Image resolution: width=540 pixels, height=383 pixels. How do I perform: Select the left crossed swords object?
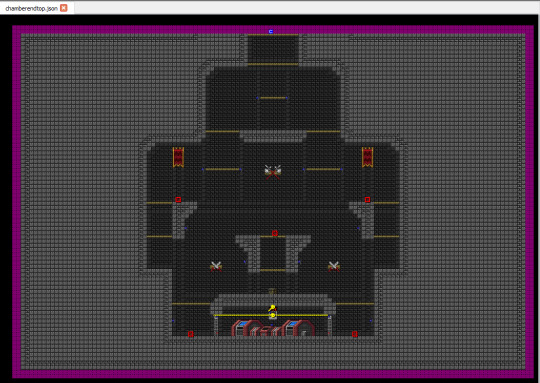tap(216, 266)
